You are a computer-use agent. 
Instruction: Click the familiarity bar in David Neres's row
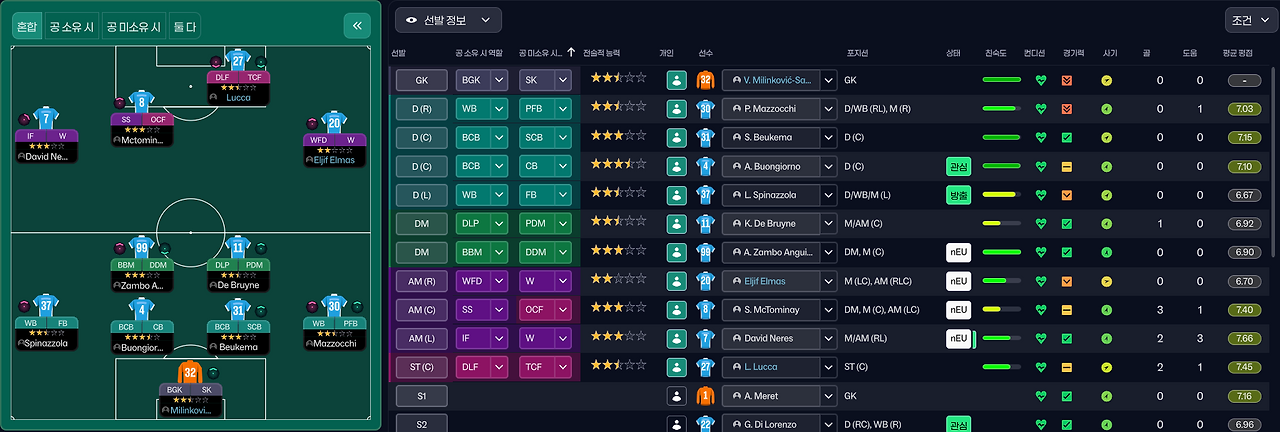point(1001,338)
